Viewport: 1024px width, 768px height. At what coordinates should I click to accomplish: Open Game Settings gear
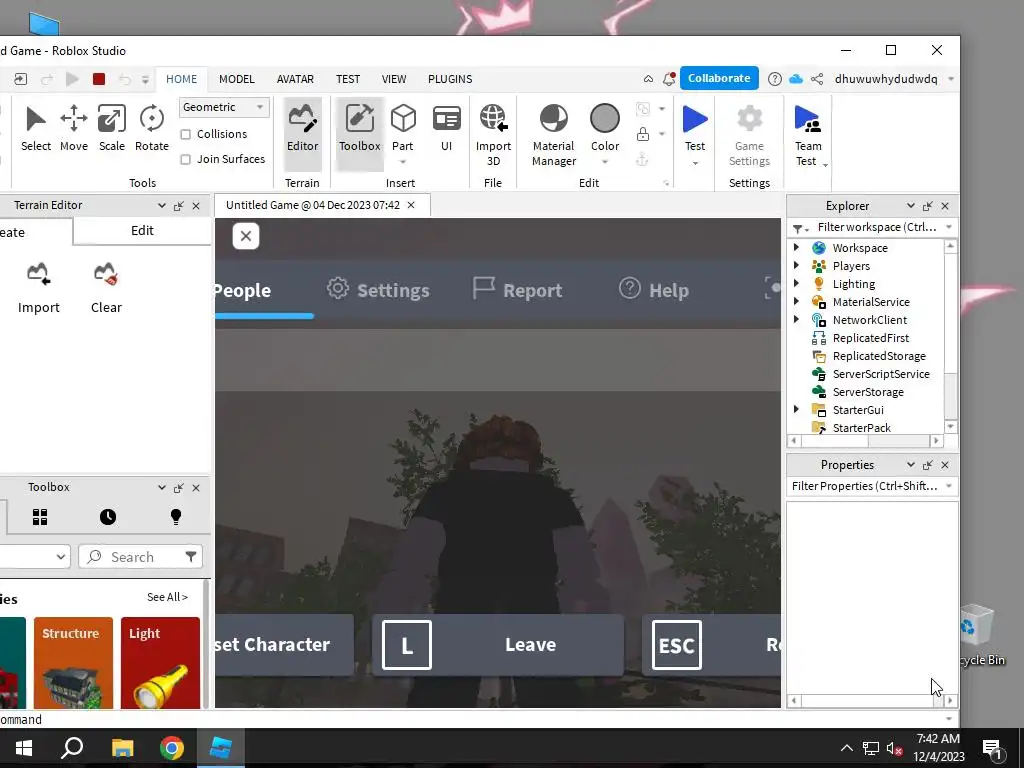tap(749, 135)
